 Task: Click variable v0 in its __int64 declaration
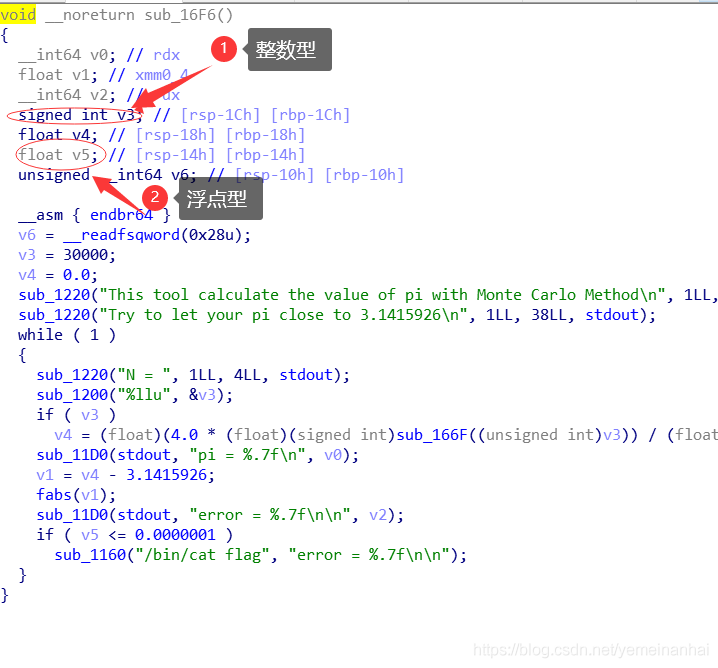click(x=99, y=55)
